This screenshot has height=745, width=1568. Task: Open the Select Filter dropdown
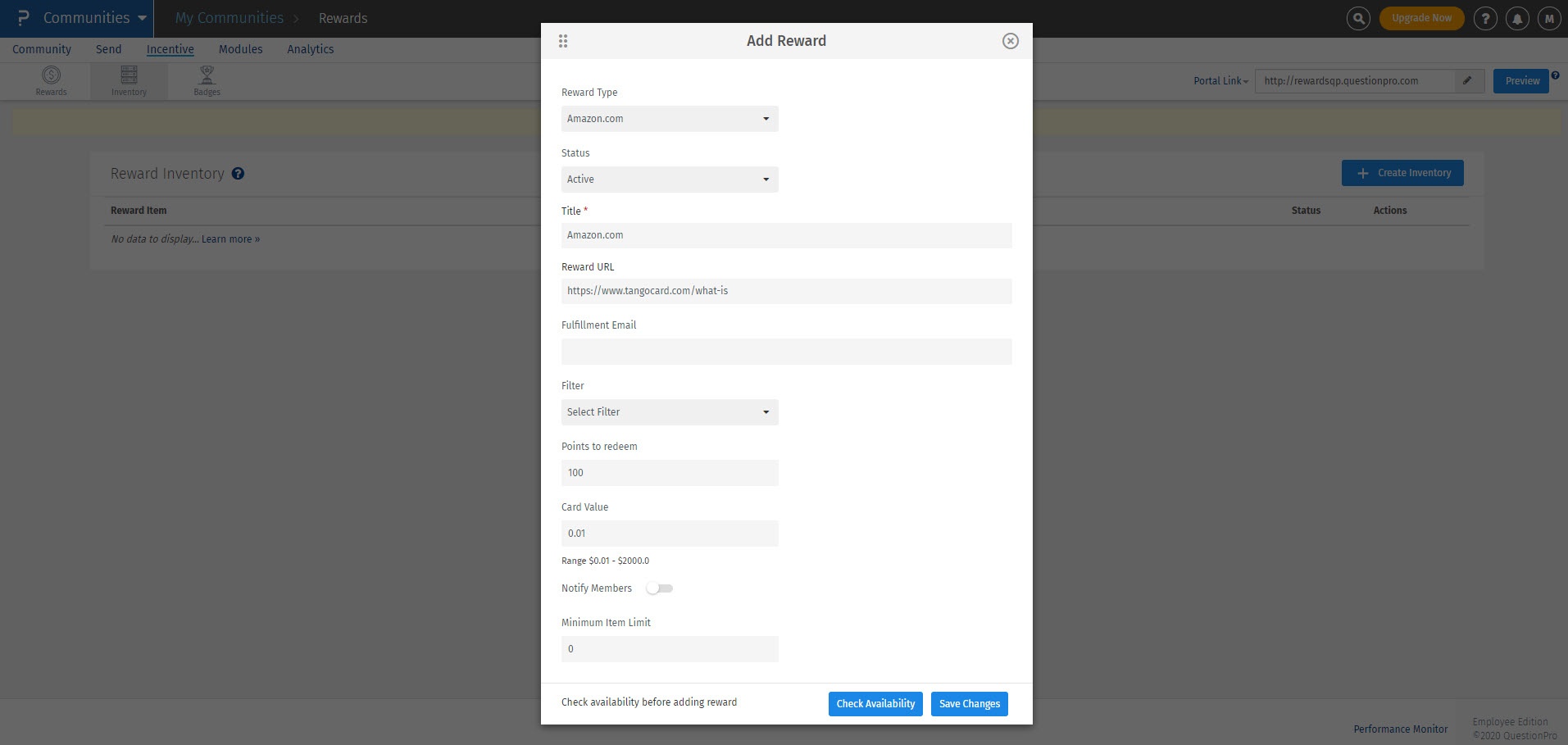pos(669,411)
